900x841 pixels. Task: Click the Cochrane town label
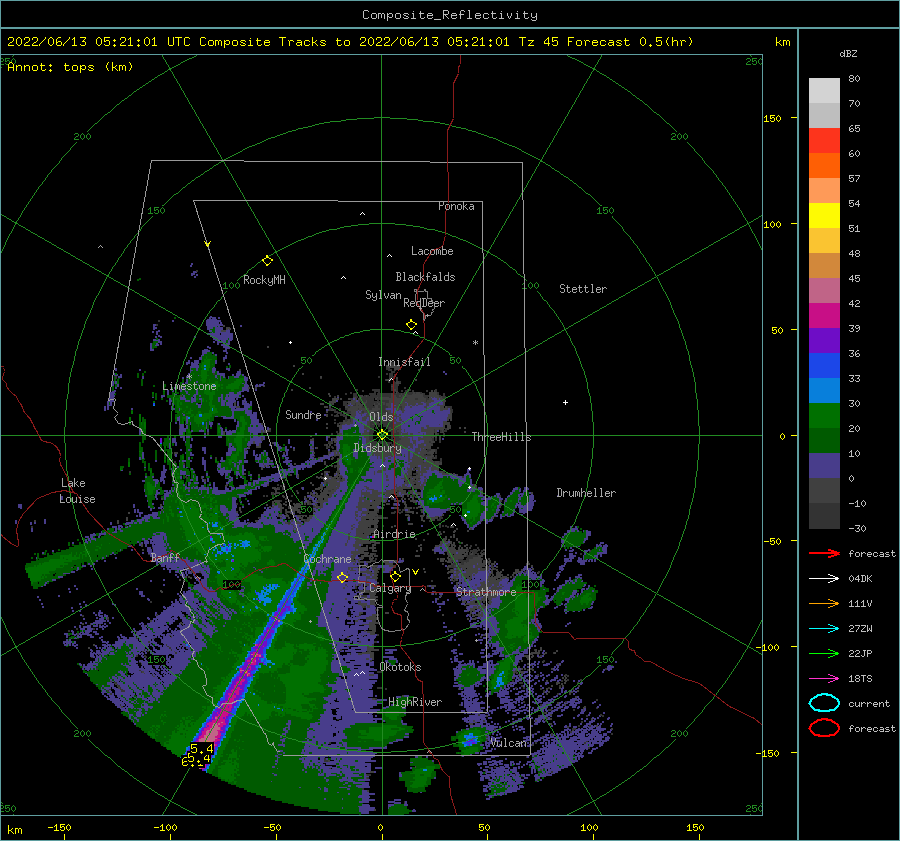pos(327,559)
